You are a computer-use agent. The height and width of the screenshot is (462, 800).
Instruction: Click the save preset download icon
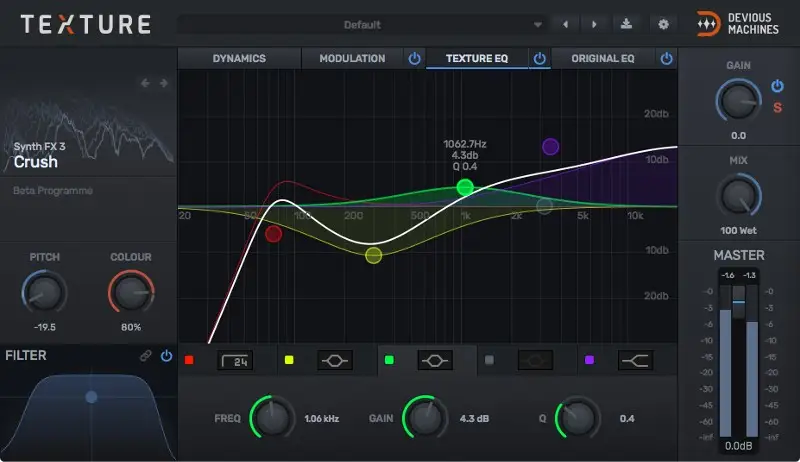[x=627, y=24]
